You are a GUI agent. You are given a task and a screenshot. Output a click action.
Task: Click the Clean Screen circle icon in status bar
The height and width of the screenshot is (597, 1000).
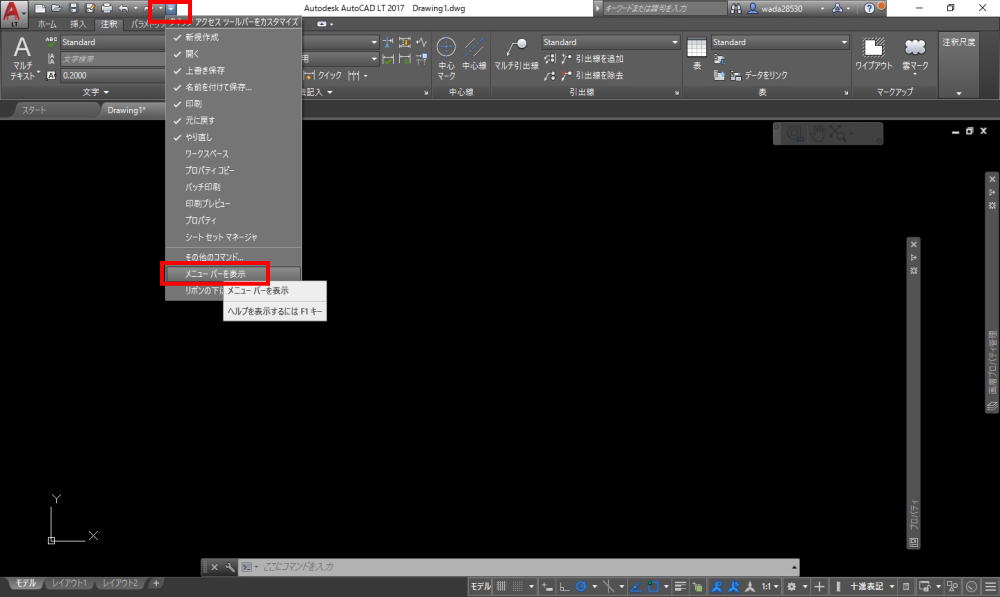pyautogui.click(x=971, y=586)
